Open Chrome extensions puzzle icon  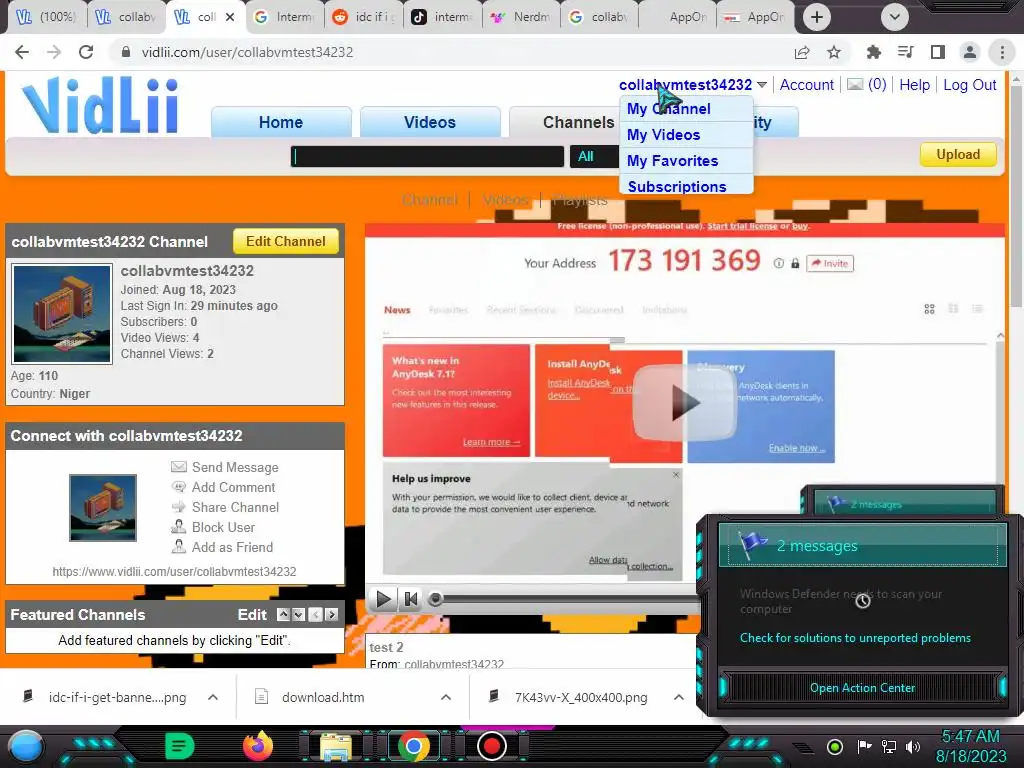click(x=873, y=52)
